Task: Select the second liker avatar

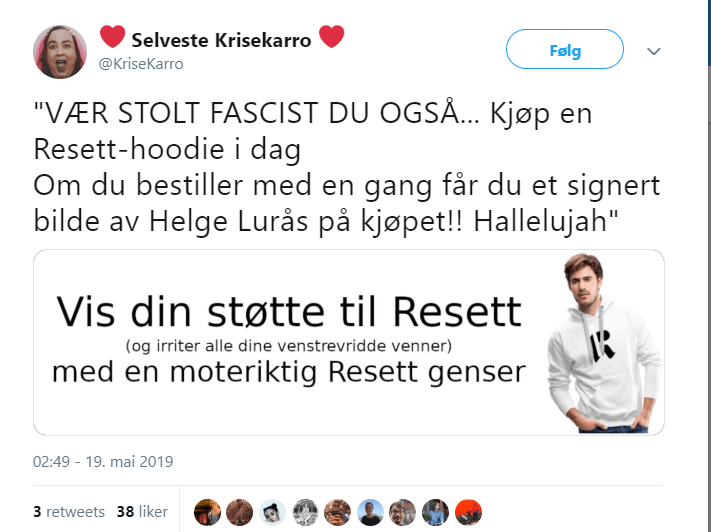Action: click(240, 512)
